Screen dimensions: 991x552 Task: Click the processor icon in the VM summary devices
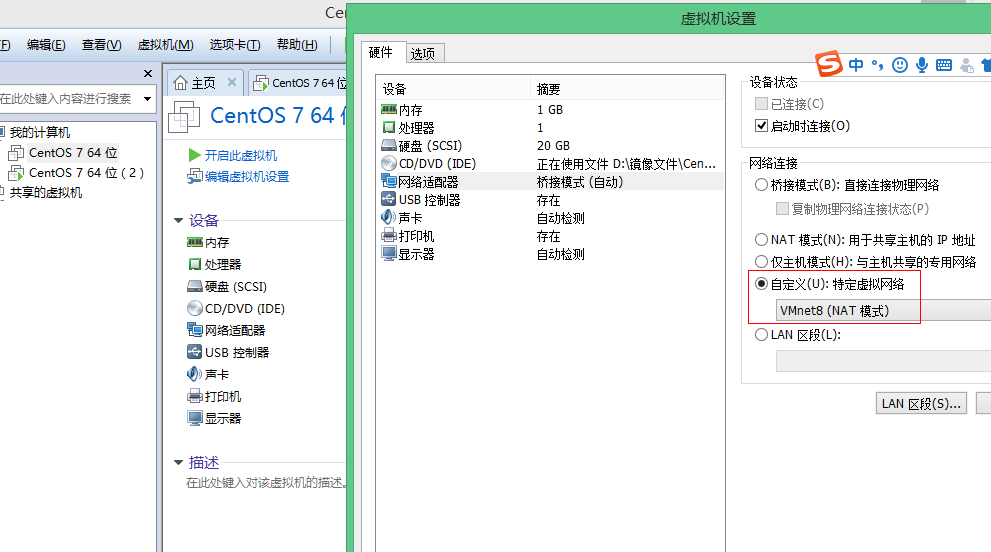(x=195, y=264)
